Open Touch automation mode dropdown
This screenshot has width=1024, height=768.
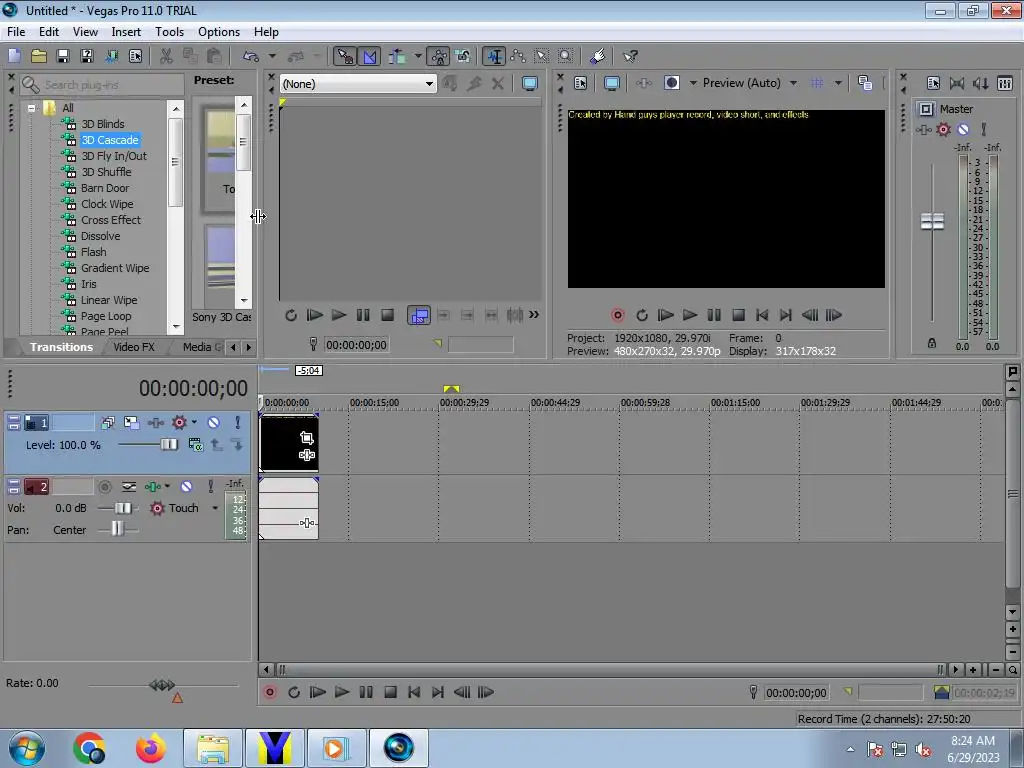215,508
